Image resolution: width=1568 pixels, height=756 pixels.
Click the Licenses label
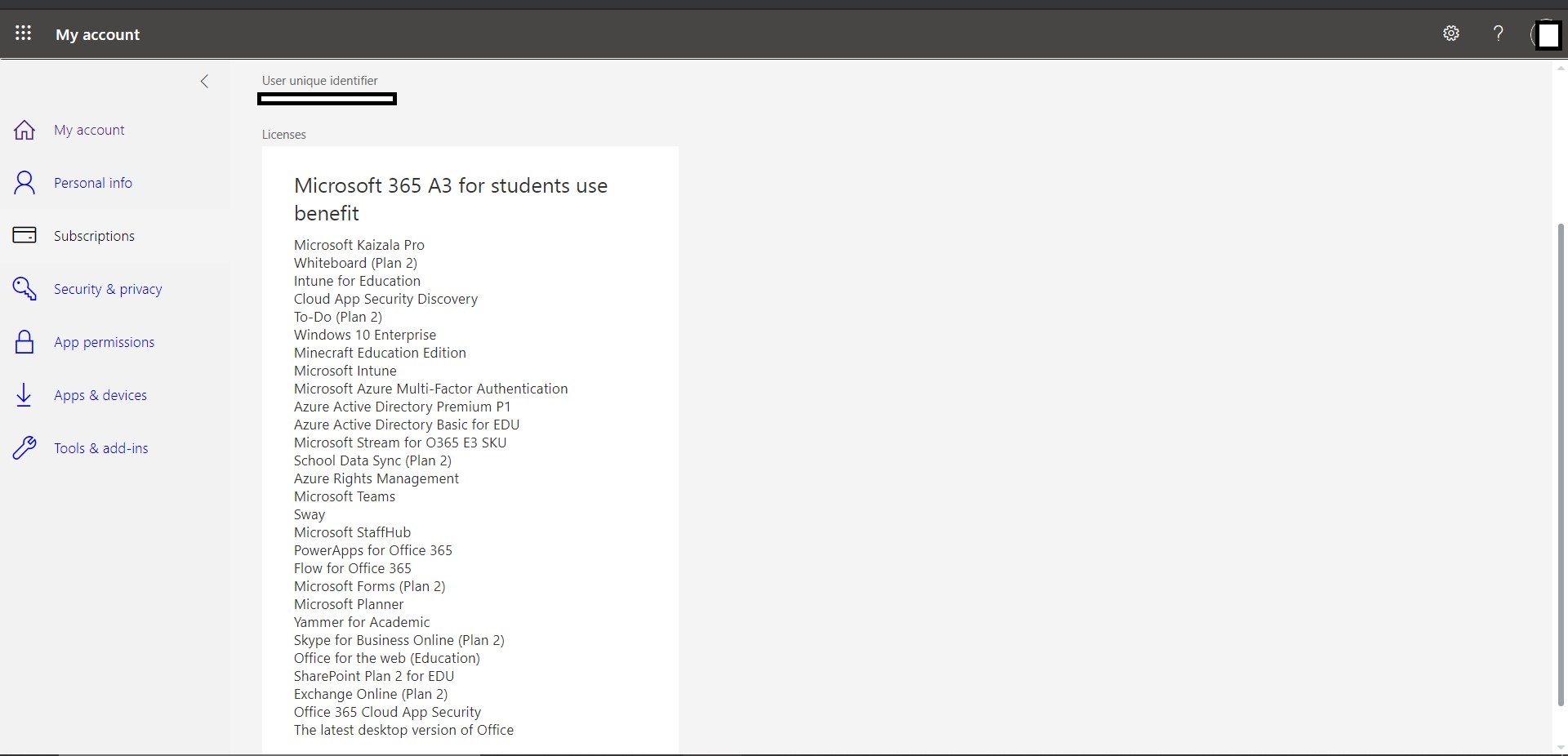point(284,135)
